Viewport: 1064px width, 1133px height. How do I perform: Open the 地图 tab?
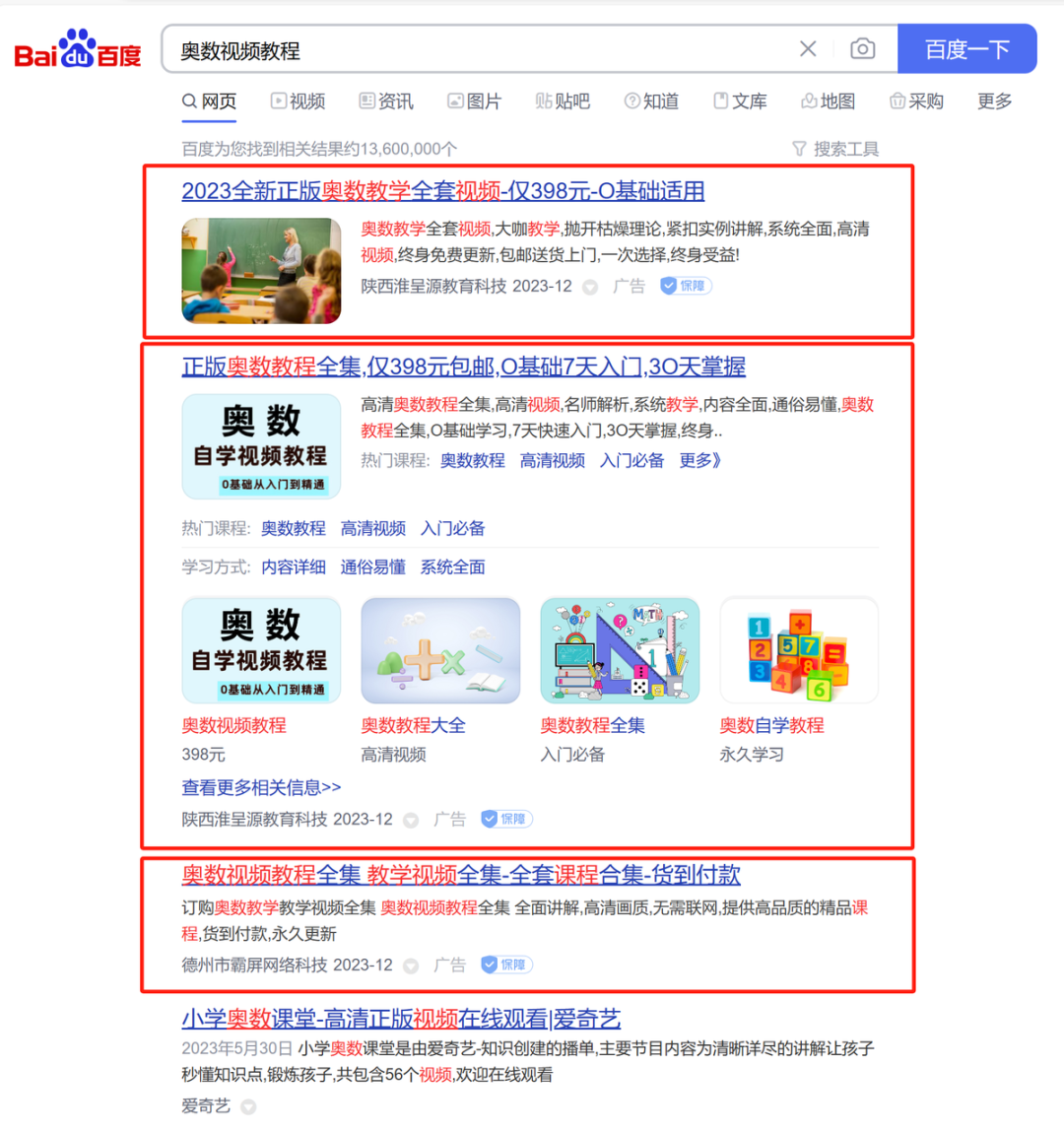(829, 101)
